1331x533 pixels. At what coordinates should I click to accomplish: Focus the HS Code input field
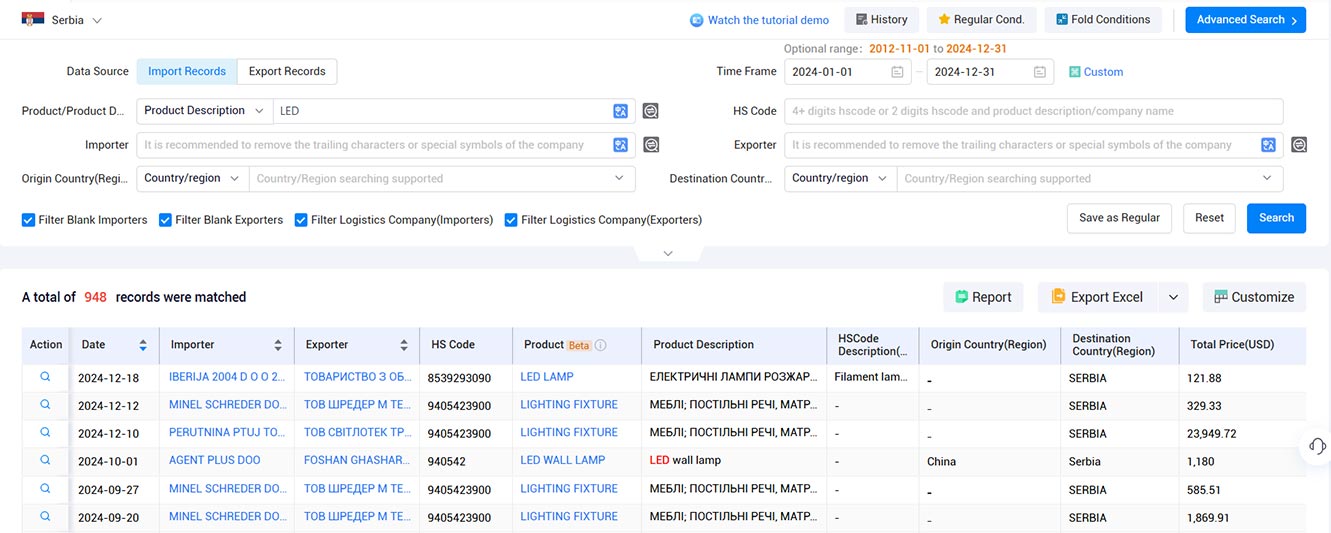(1033, 111)
